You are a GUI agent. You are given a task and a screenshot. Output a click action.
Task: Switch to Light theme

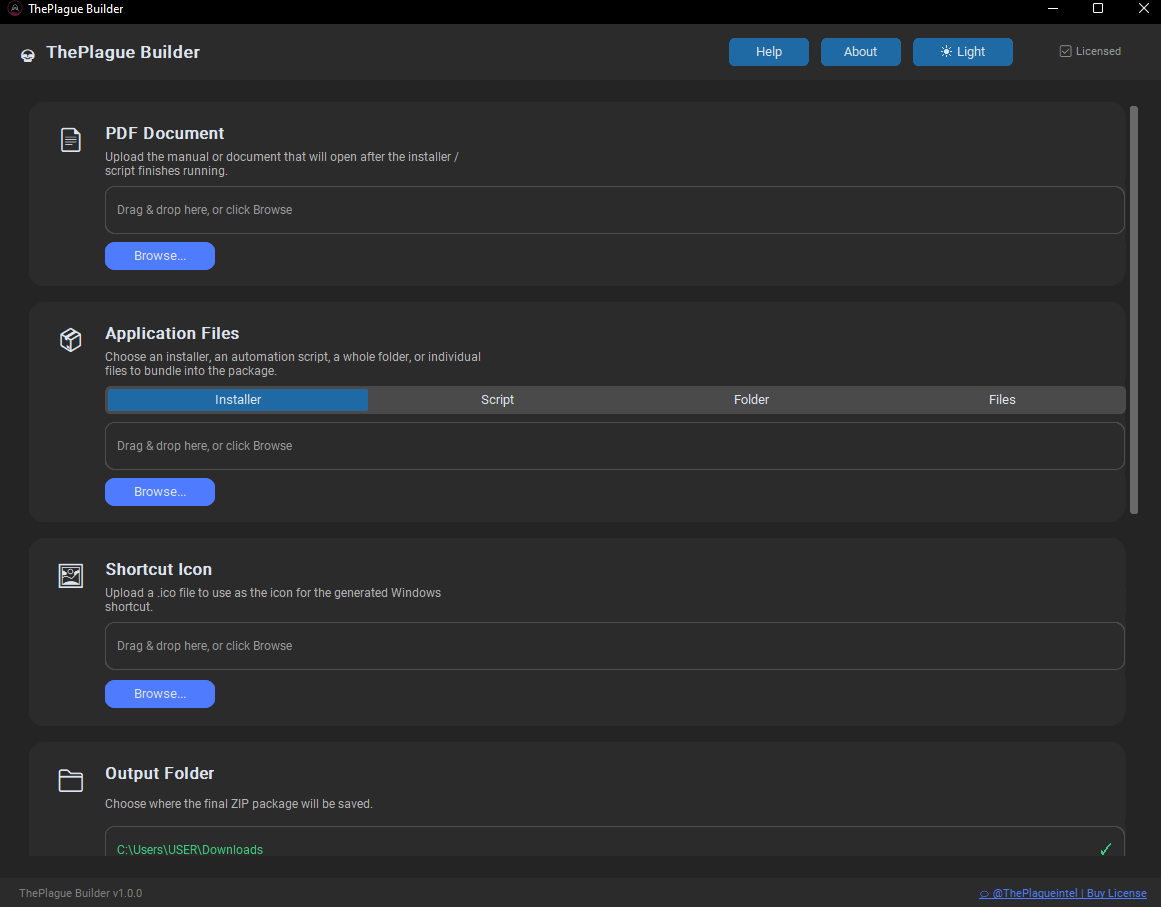pyautogui.click(x=963, y=52)
